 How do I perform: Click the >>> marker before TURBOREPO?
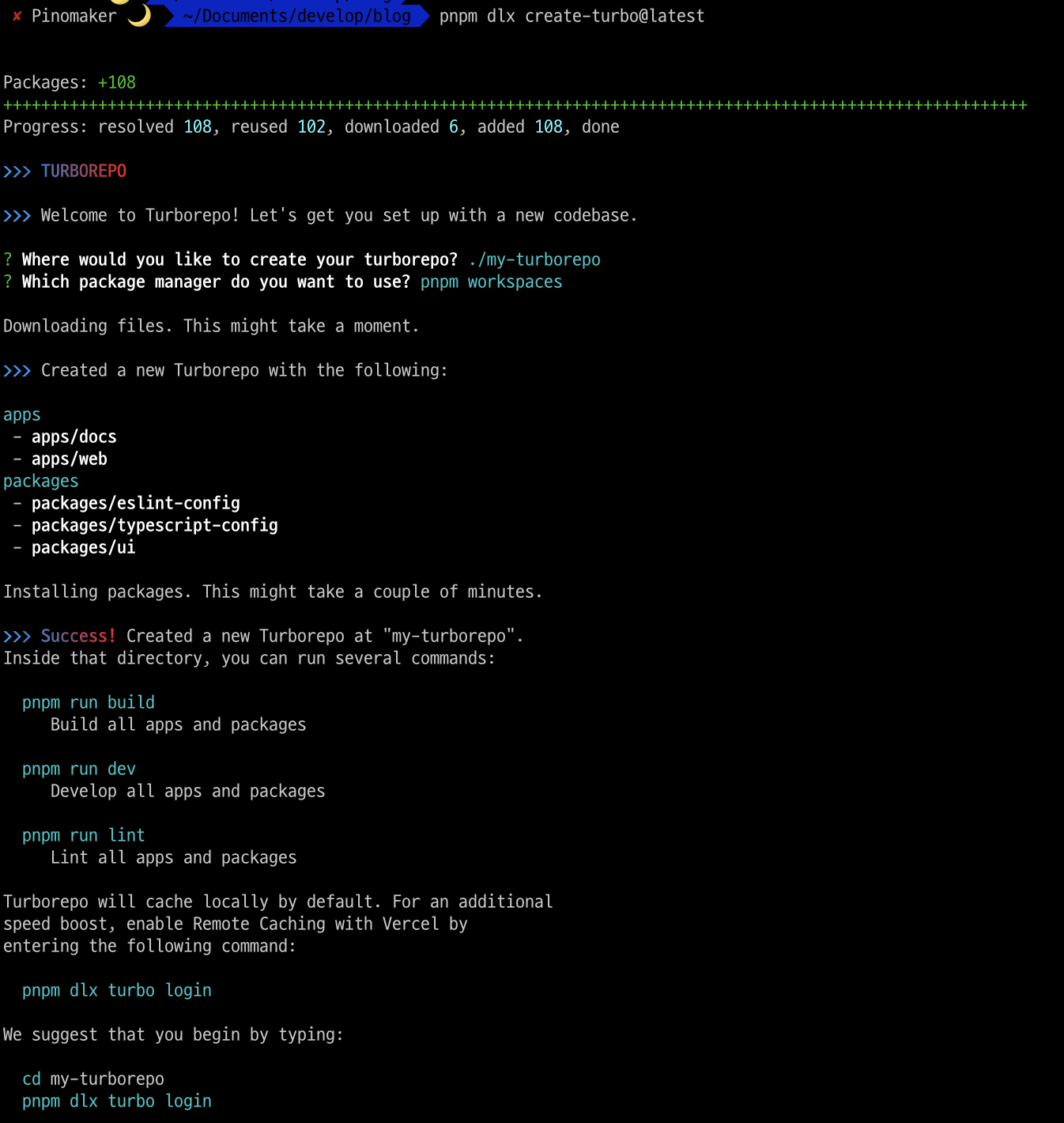point(17,171)
